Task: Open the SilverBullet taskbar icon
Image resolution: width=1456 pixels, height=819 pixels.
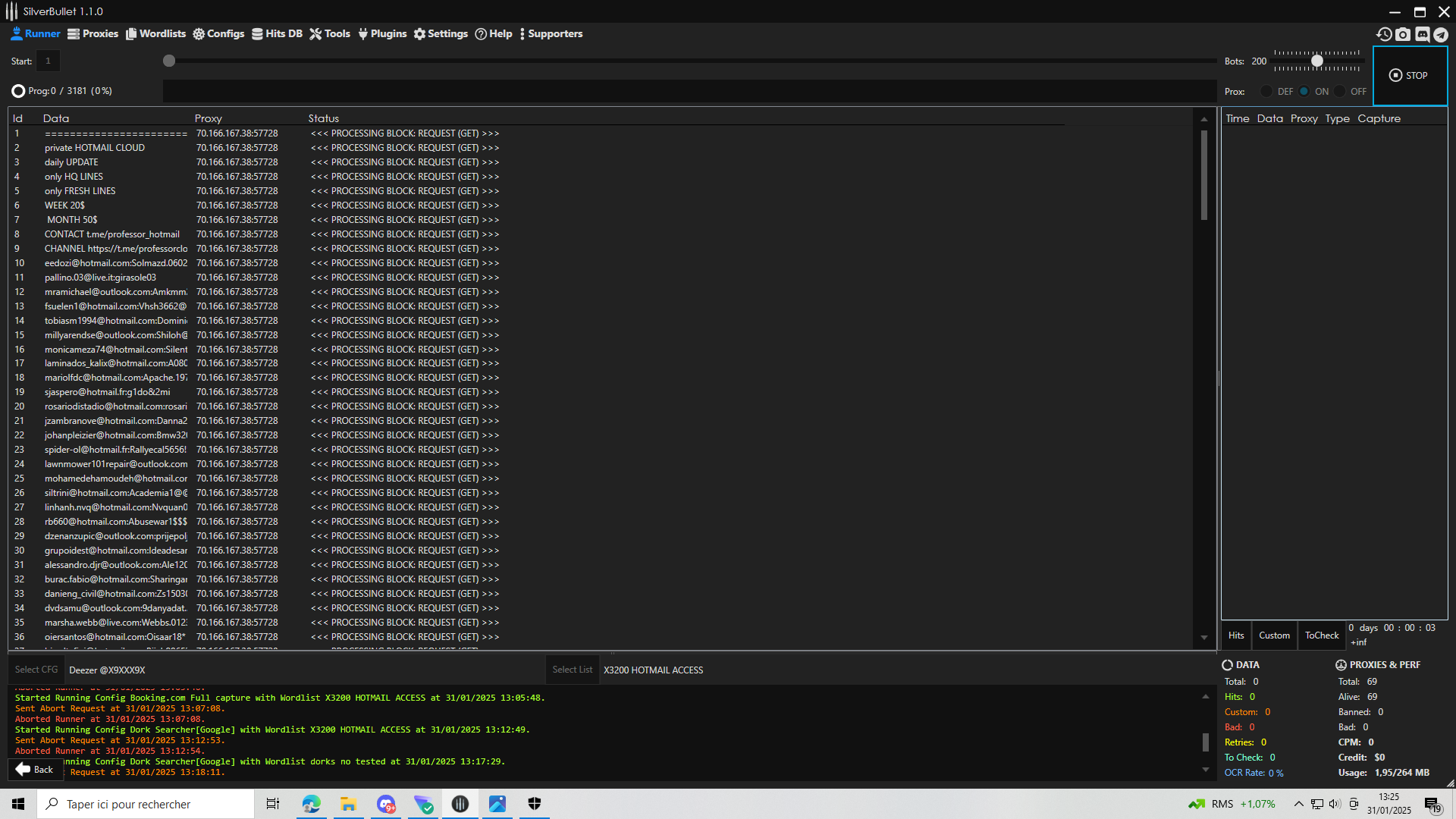Action: [x=460, y=804]
